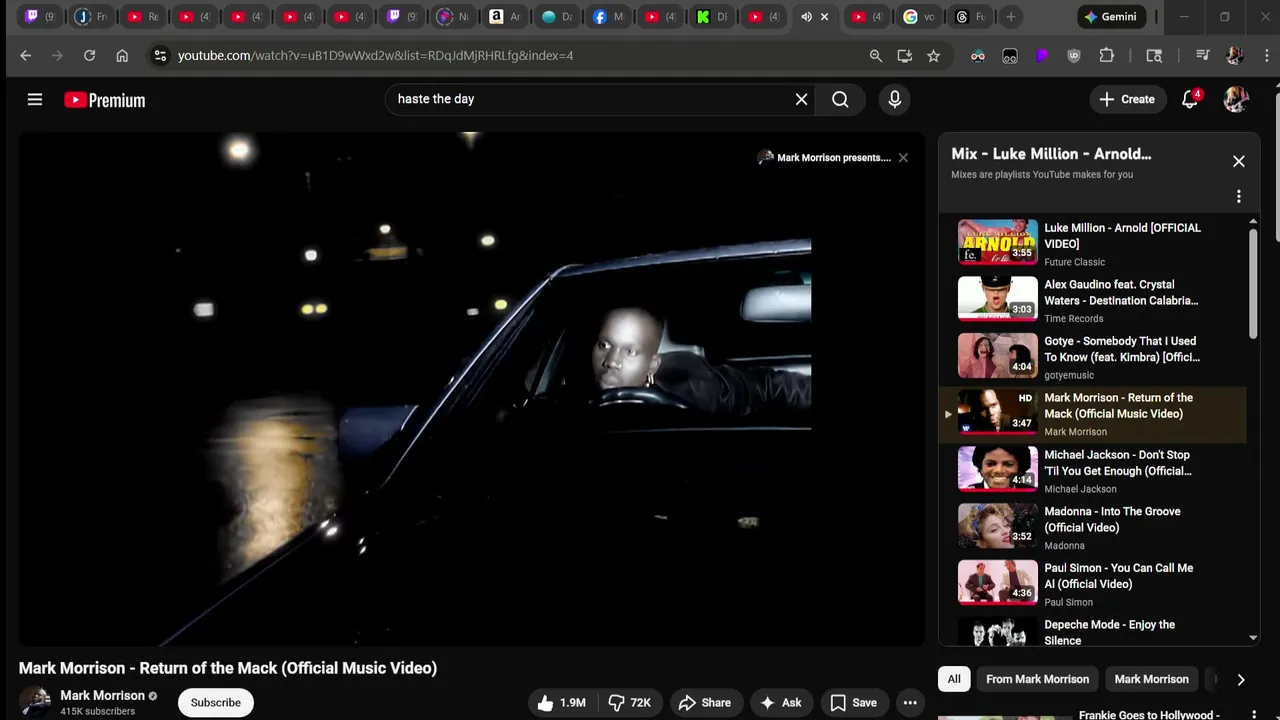Screen dimensions: 1280x720
Task: Switch to the Google tab
Action: pos(919,17)
